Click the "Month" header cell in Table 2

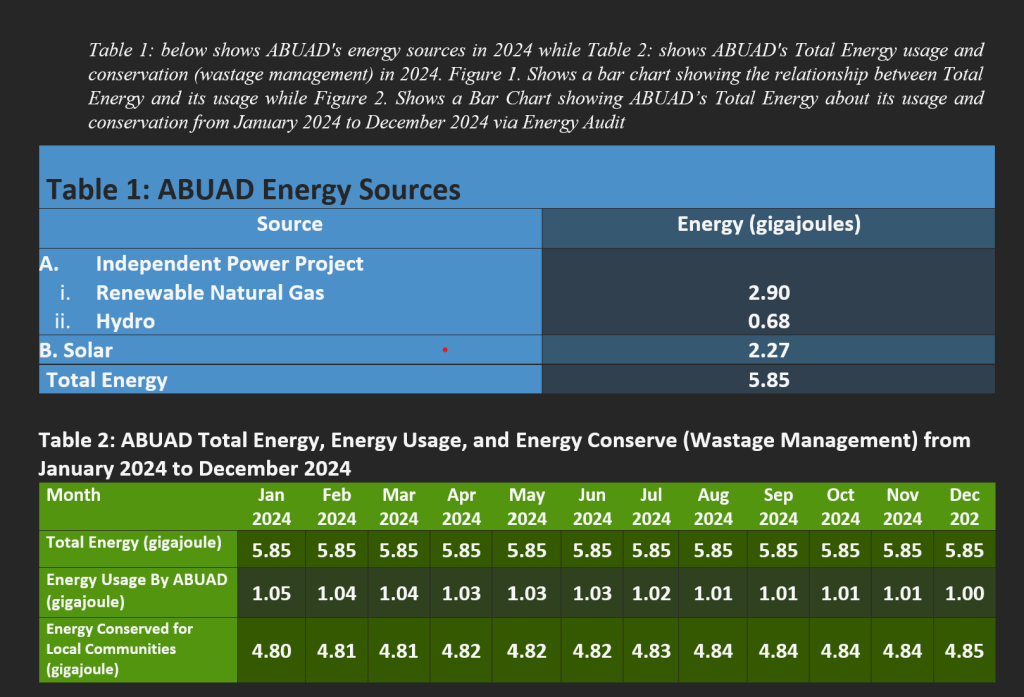click(73, 495)
